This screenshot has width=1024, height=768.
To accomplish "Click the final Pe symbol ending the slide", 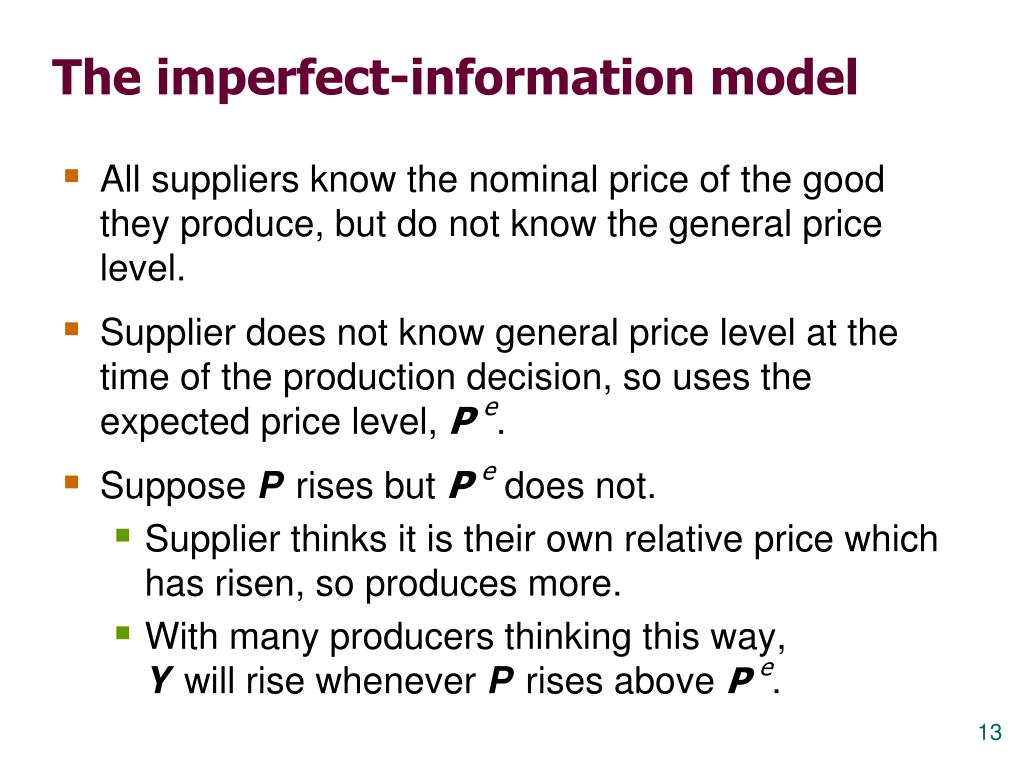I will pyautogui.click(x=751, y=677).
